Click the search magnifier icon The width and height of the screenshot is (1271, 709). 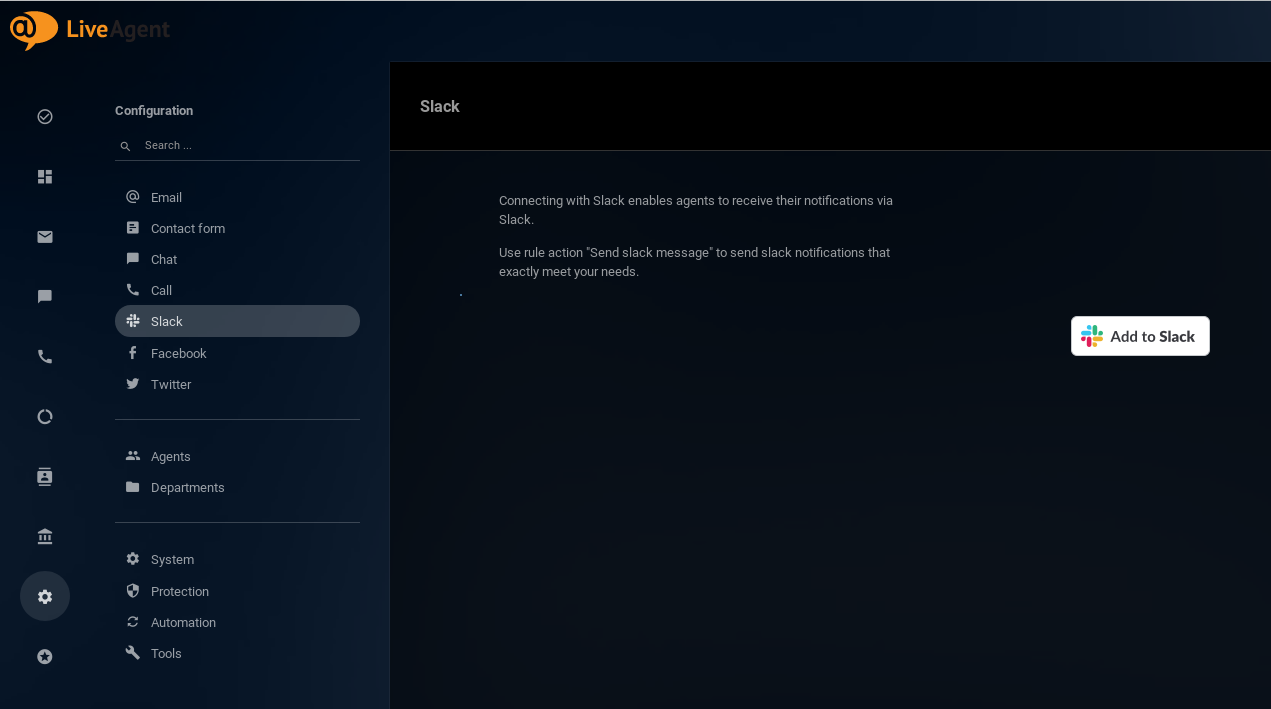click(x=126, y=146)
